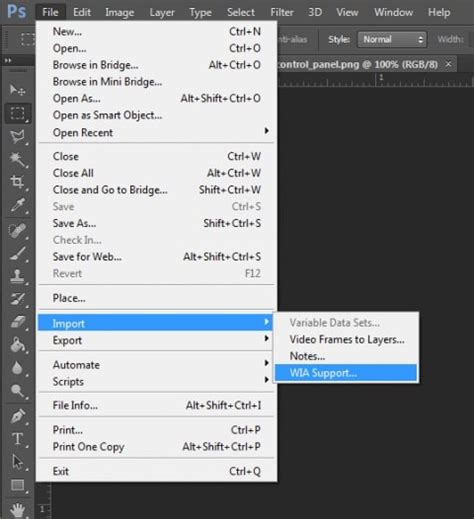The width and height of the screenshot is (474, 519).
Task: Open the Type menu
Action: coord(200,12)
